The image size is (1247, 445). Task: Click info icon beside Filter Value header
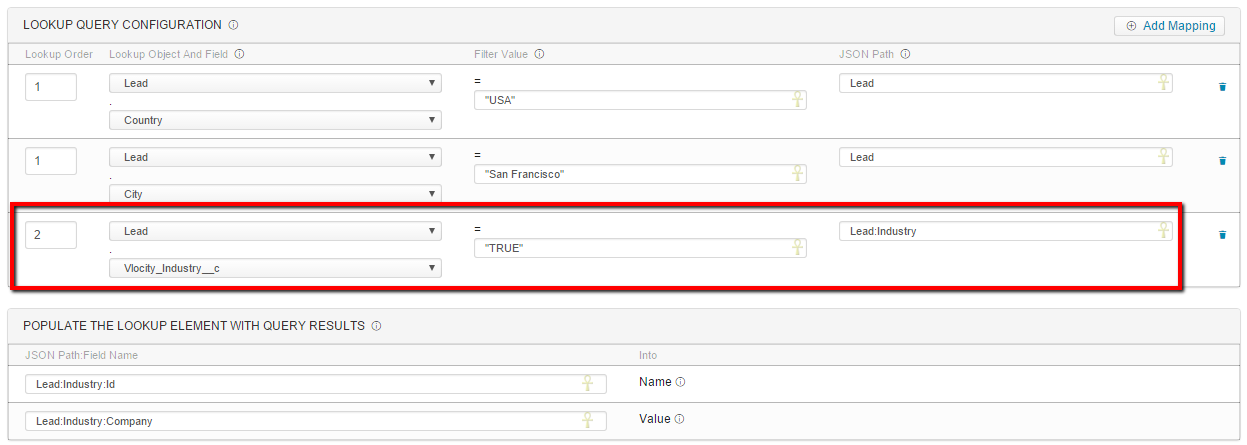point(540,54)
